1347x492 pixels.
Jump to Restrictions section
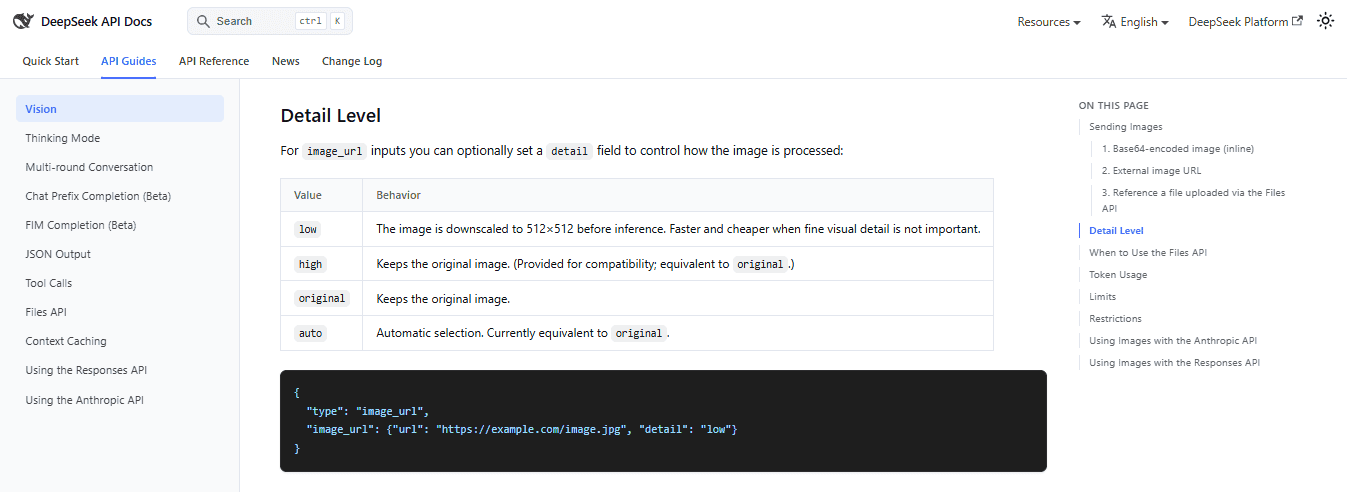coord(1115,319)
